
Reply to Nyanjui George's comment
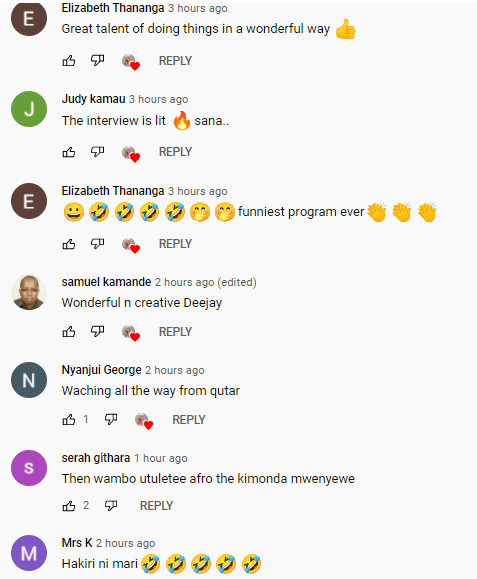(189, 419)
